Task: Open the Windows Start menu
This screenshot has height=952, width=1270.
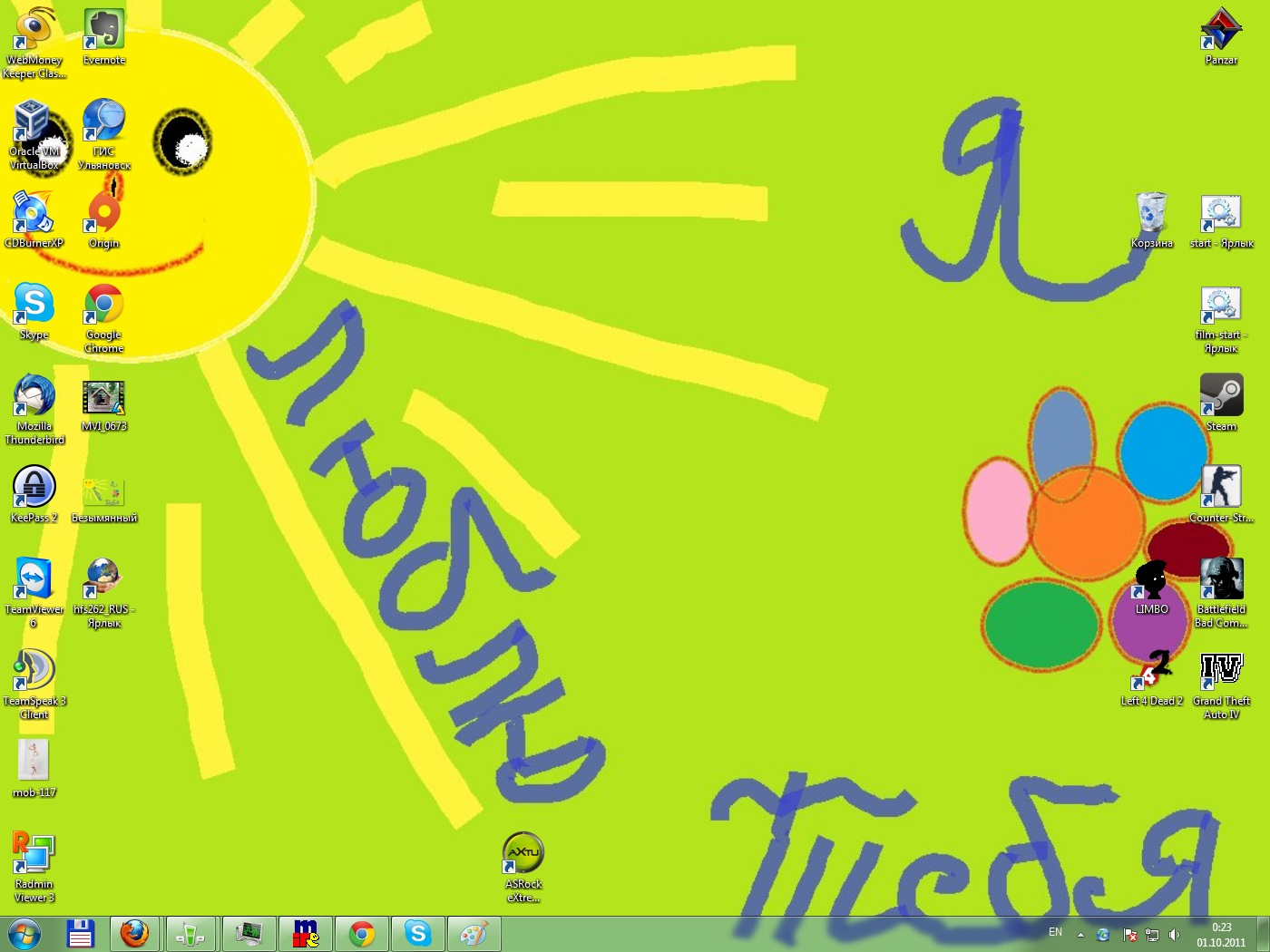Action: tap(24, 934)
